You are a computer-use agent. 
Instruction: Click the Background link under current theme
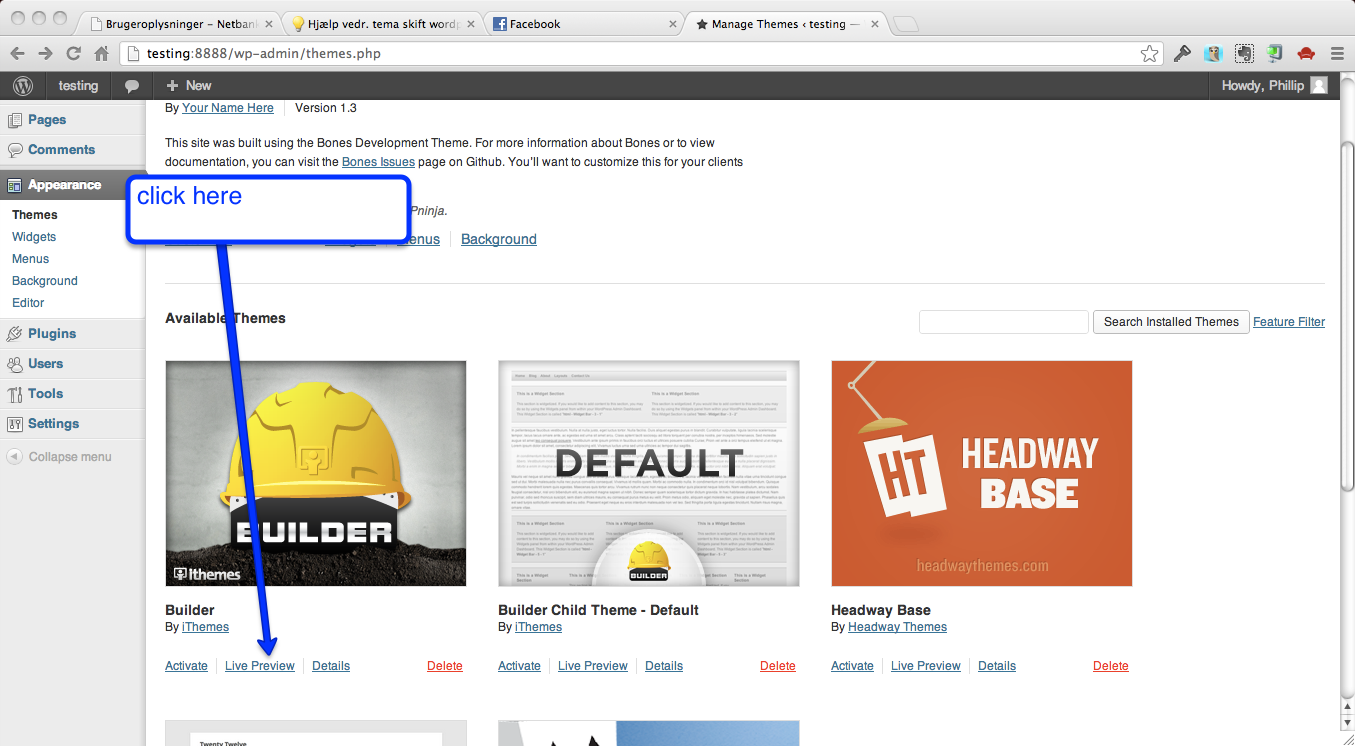pos(499,240)
